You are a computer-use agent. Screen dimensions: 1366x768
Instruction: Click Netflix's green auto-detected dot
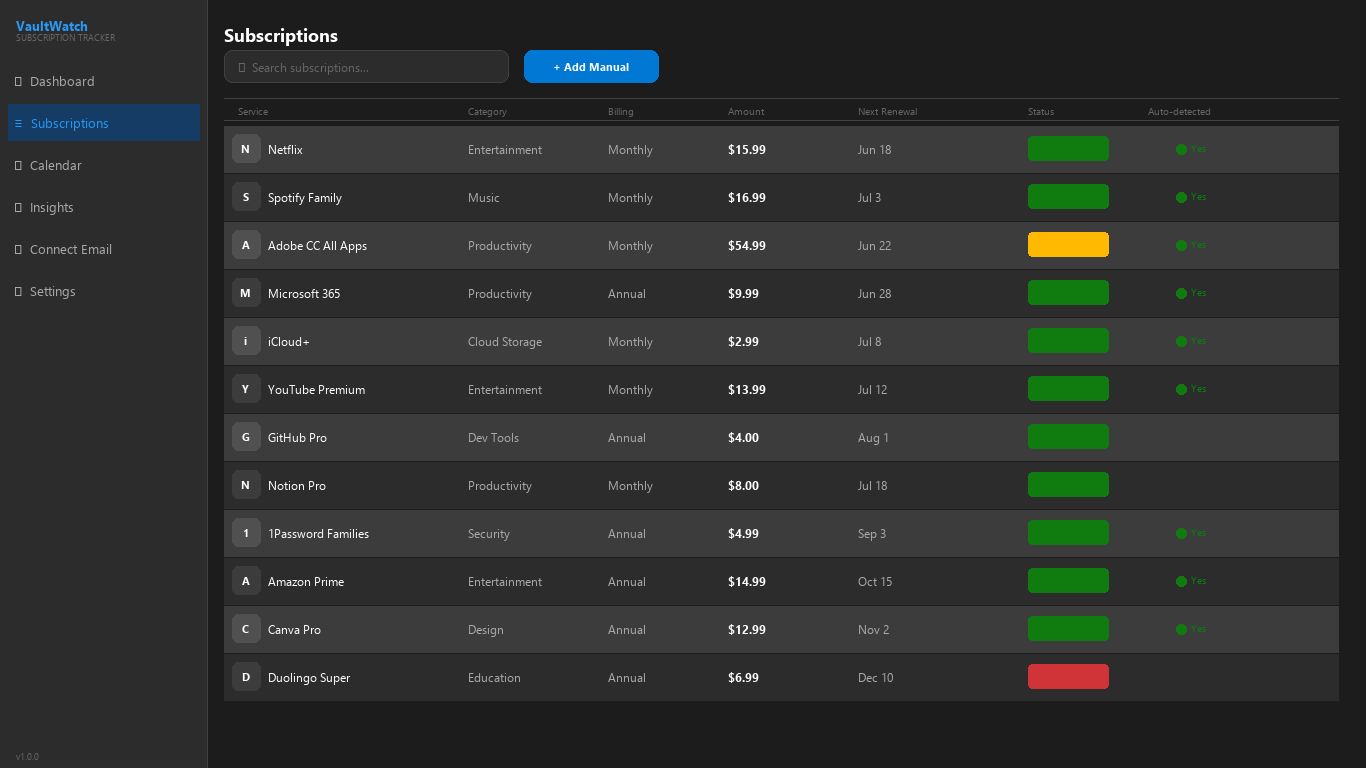point(1181,149)
